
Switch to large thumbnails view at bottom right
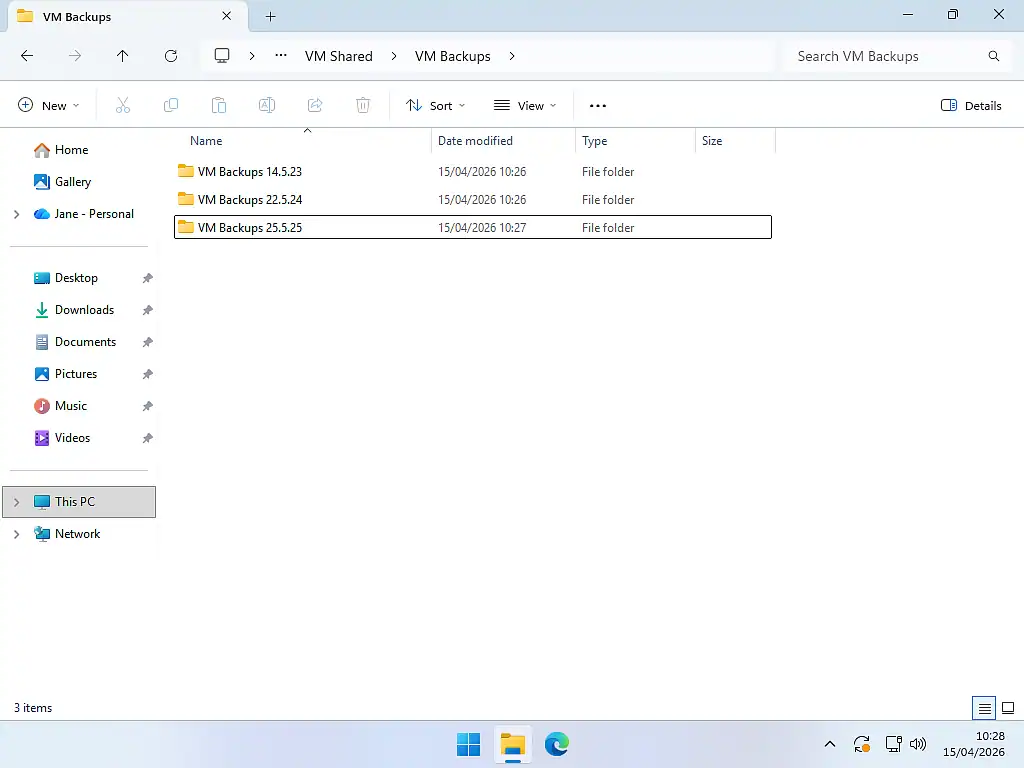click(1008, 707)
